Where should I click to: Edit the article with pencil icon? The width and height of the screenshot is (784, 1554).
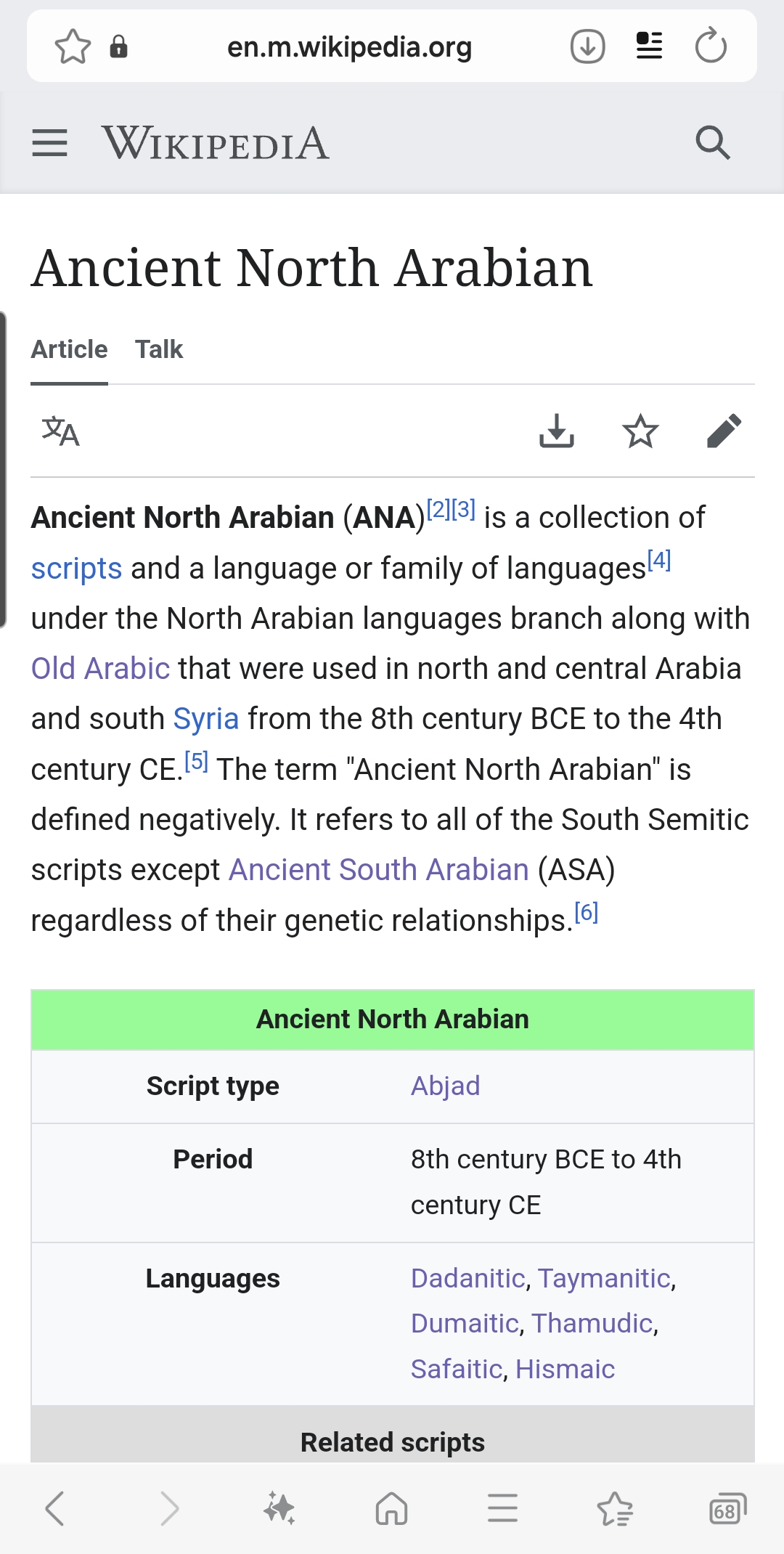(x=724, y=432)
